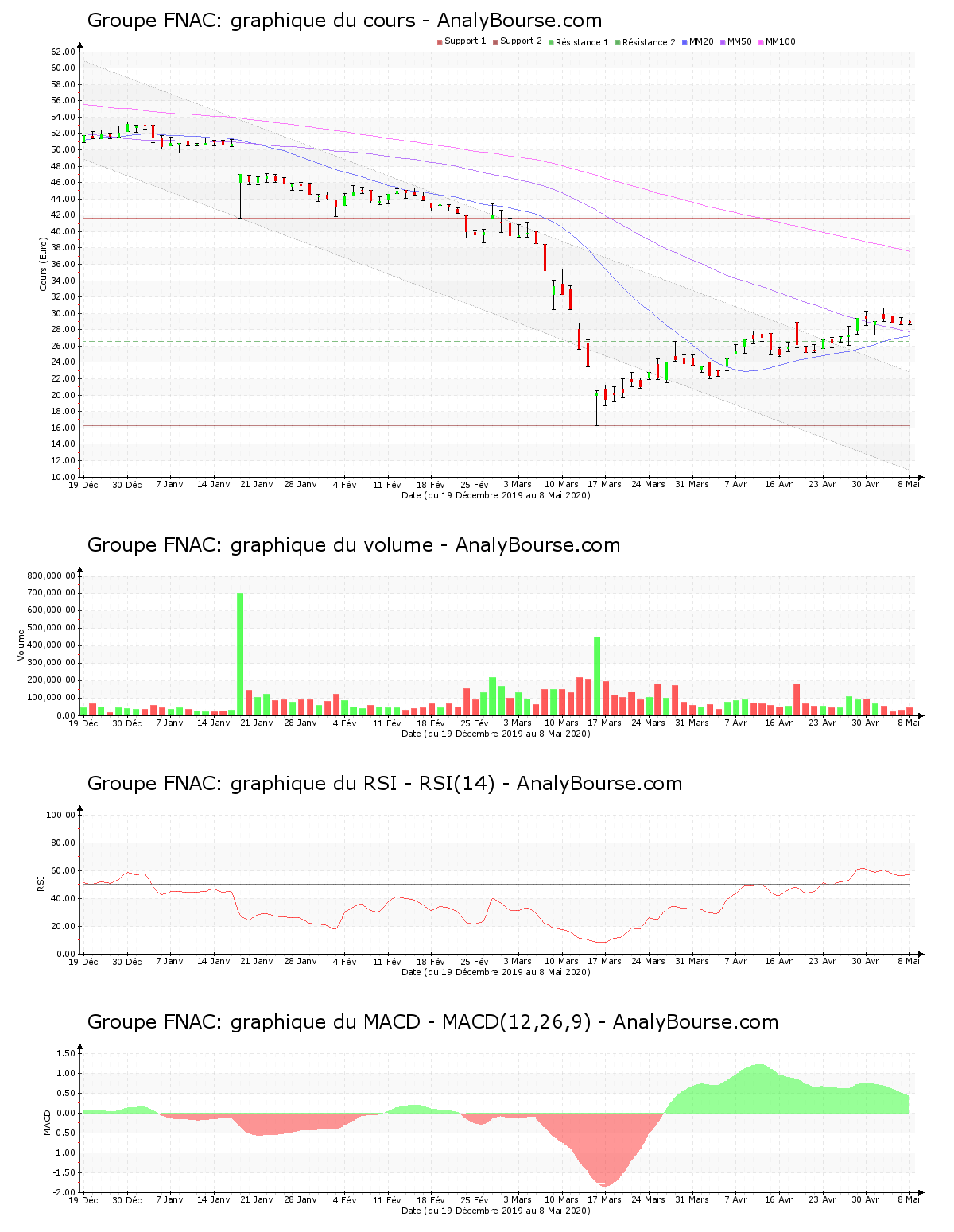Click the Support 1 legend color square
Image resolution: width=954 pixels, height=1232 pixels.
pos(440,42)
